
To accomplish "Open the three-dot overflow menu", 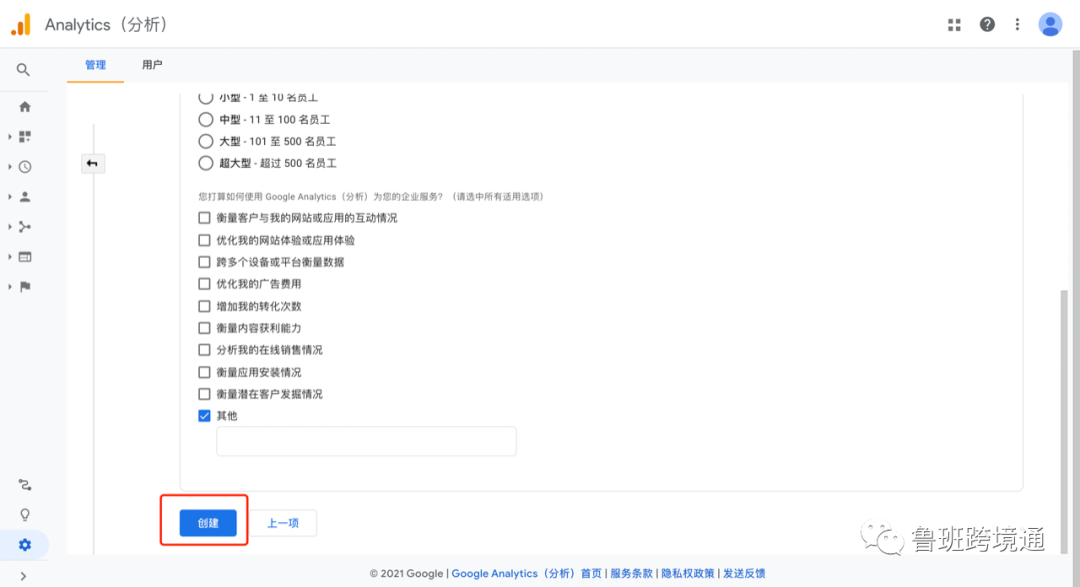I will pyautogui.click(x=1017, y=23).
